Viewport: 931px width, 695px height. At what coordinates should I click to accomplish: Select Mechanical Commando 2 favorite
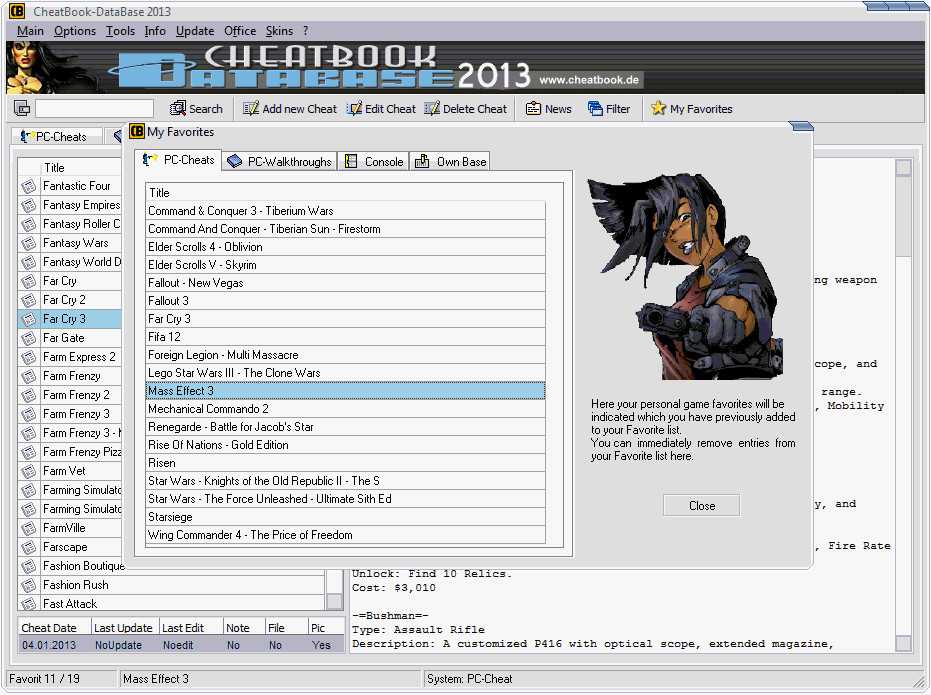pyautogui.click(x=346, y=409)
